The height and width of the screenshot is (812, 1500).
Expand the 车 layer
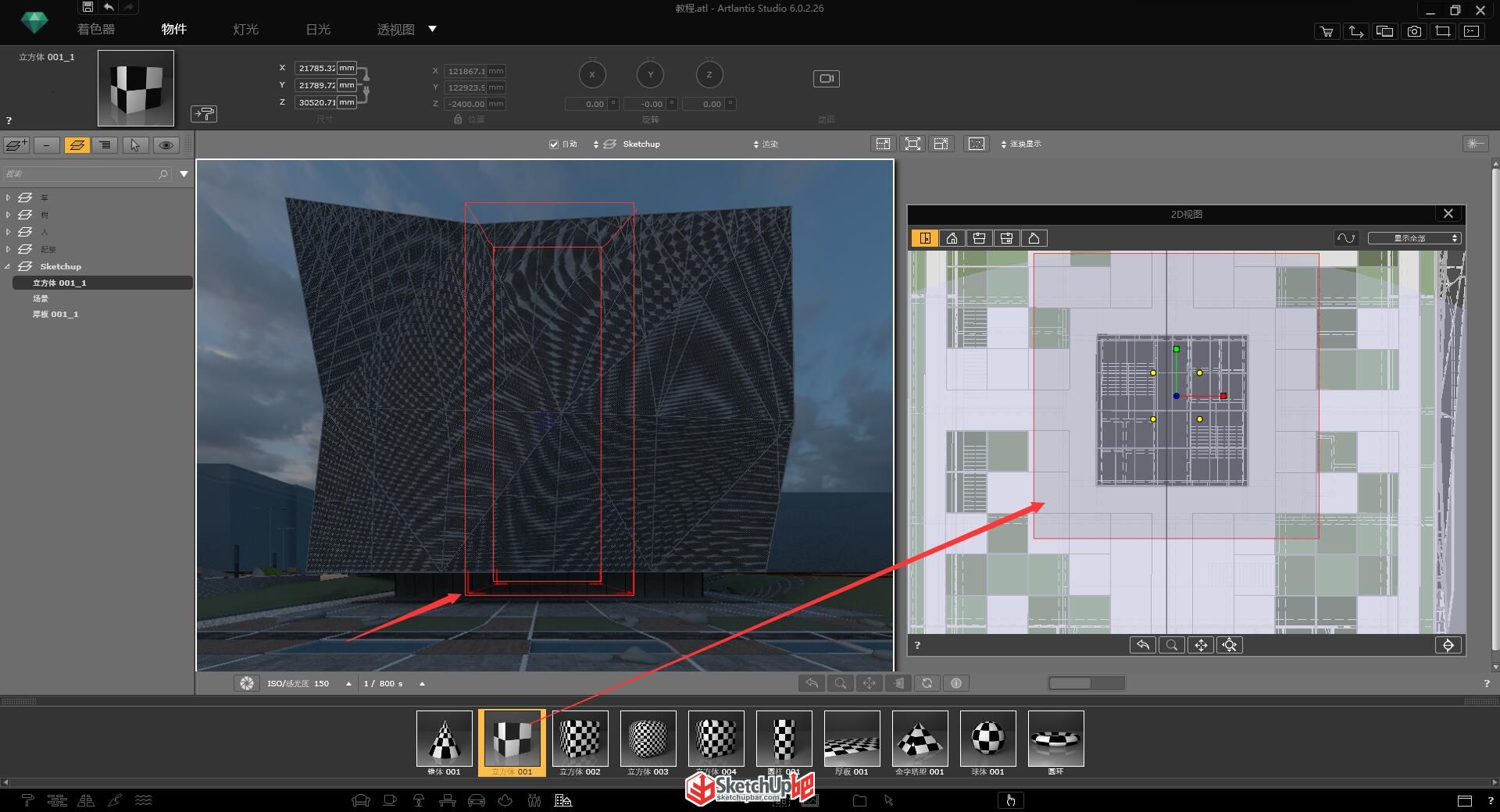coord(8,198)
